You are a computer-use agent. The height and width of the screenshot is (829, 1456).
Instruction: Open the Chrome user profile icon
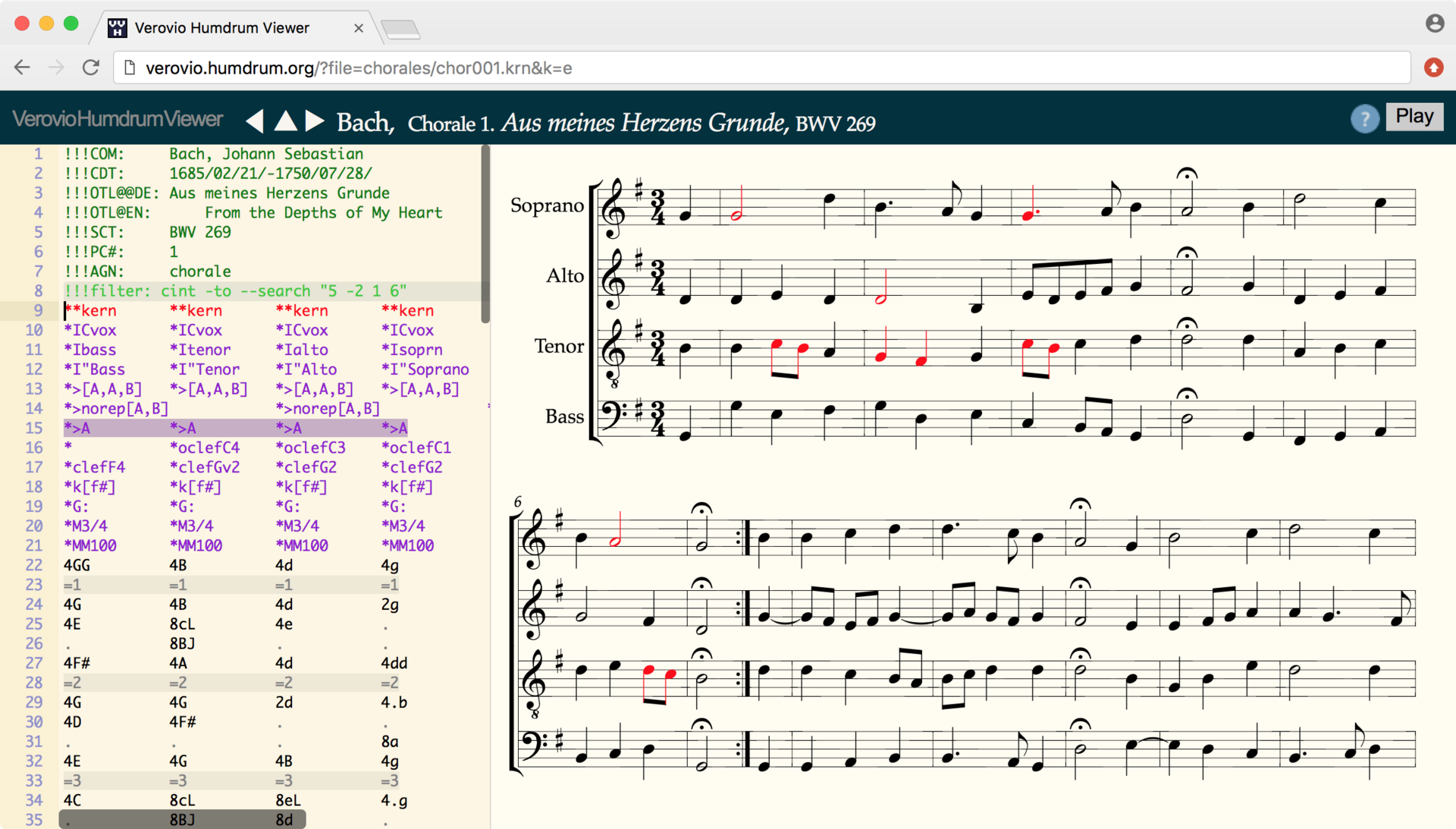(x=1434, y=24)
